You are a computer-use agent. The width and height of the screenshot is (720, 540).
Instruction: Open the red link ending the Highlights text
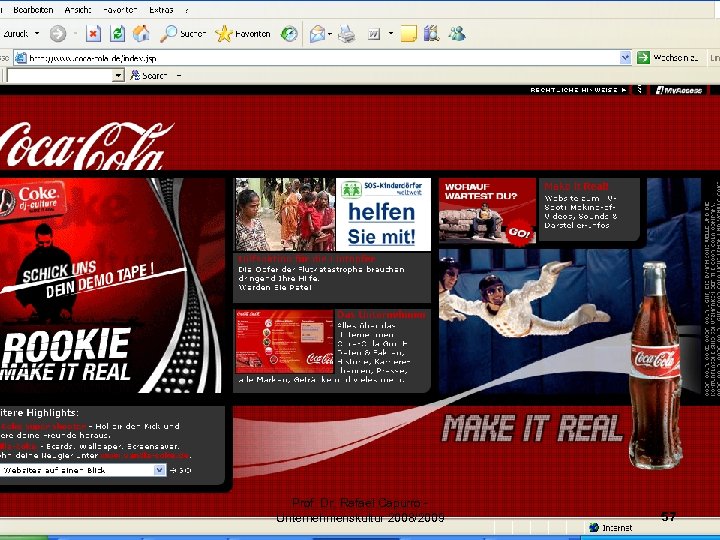coord(145,456)
